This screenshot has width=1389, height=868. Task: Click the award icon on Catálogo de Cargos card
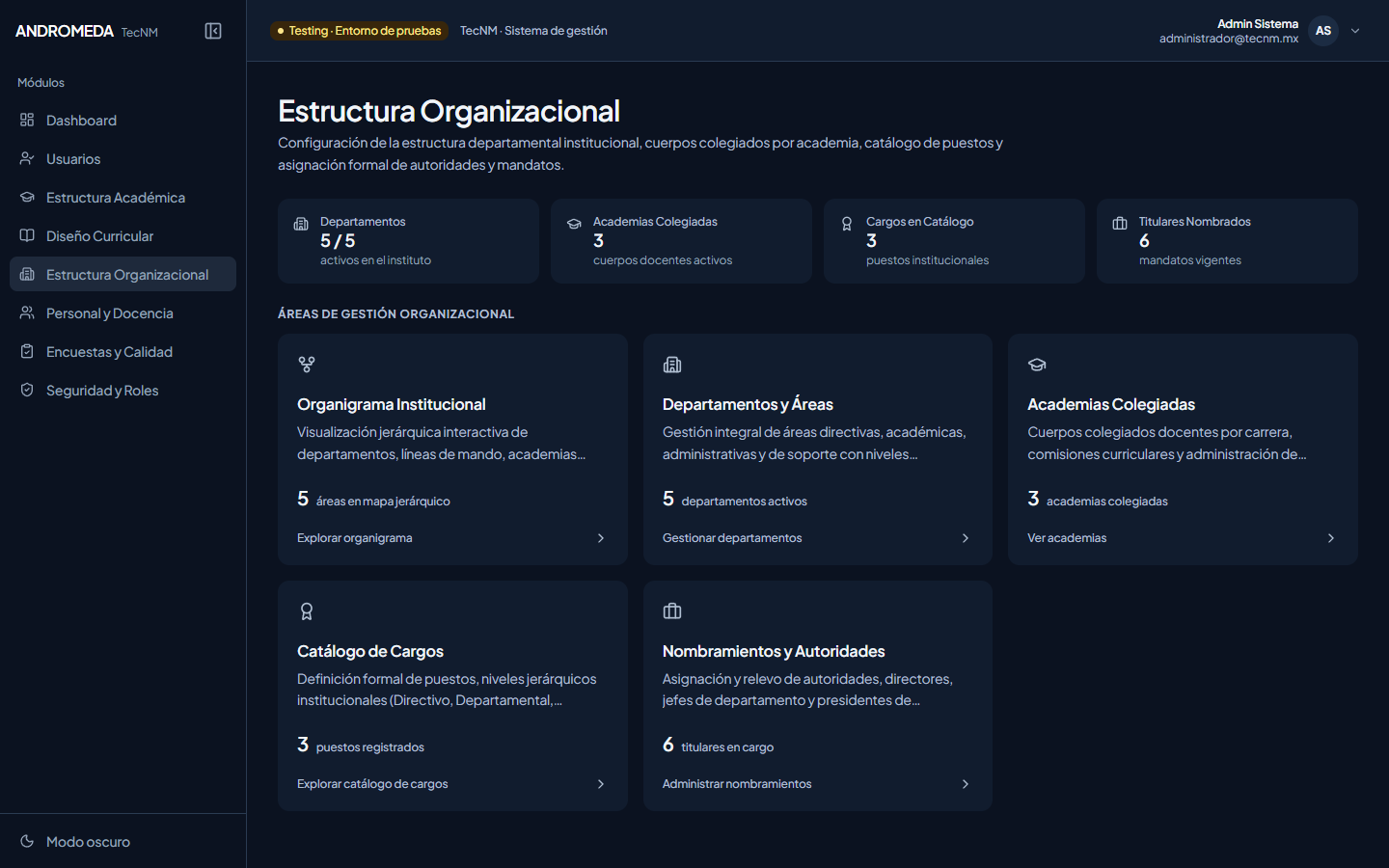click(x=307, y=611)
